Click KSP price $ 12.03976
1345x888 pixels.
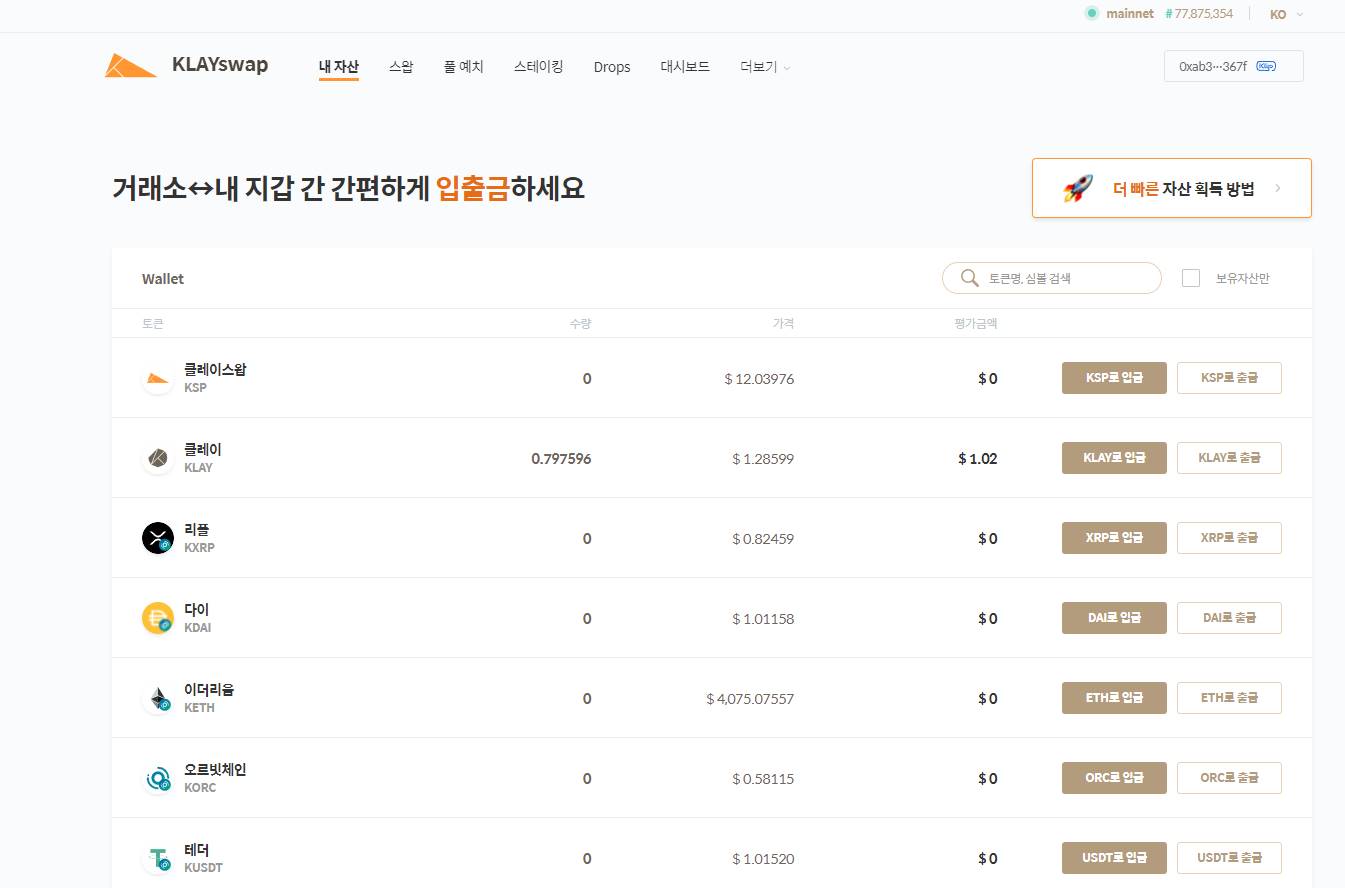pos(759,379)
